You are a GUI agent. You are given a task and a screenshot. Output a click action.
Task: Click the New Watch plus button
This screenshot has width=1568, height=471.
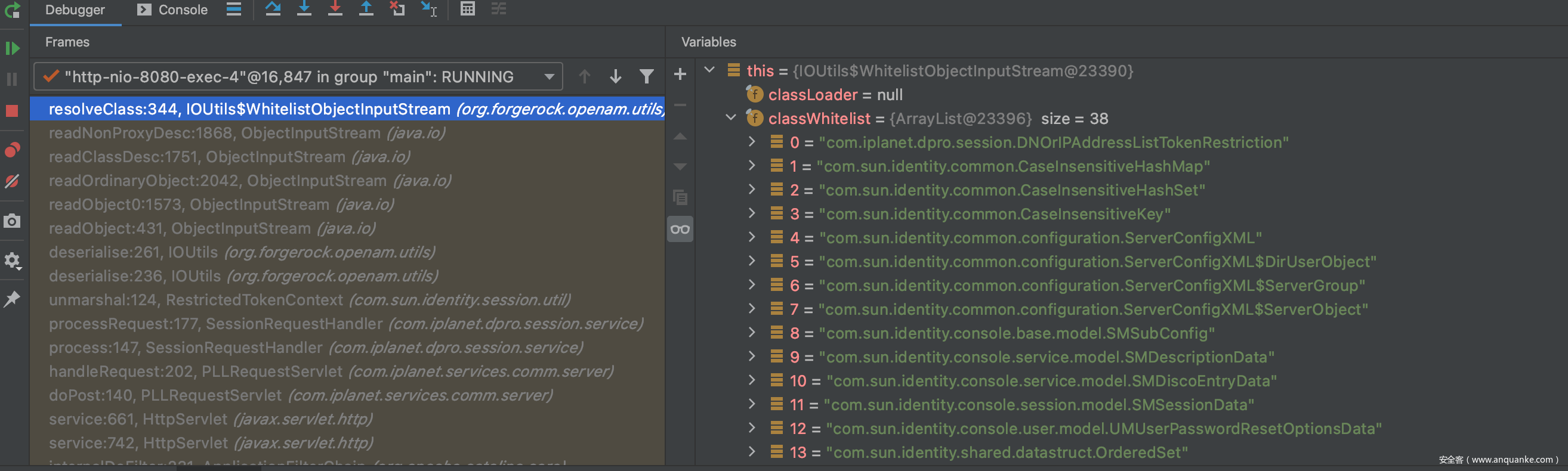pos(680,75)
